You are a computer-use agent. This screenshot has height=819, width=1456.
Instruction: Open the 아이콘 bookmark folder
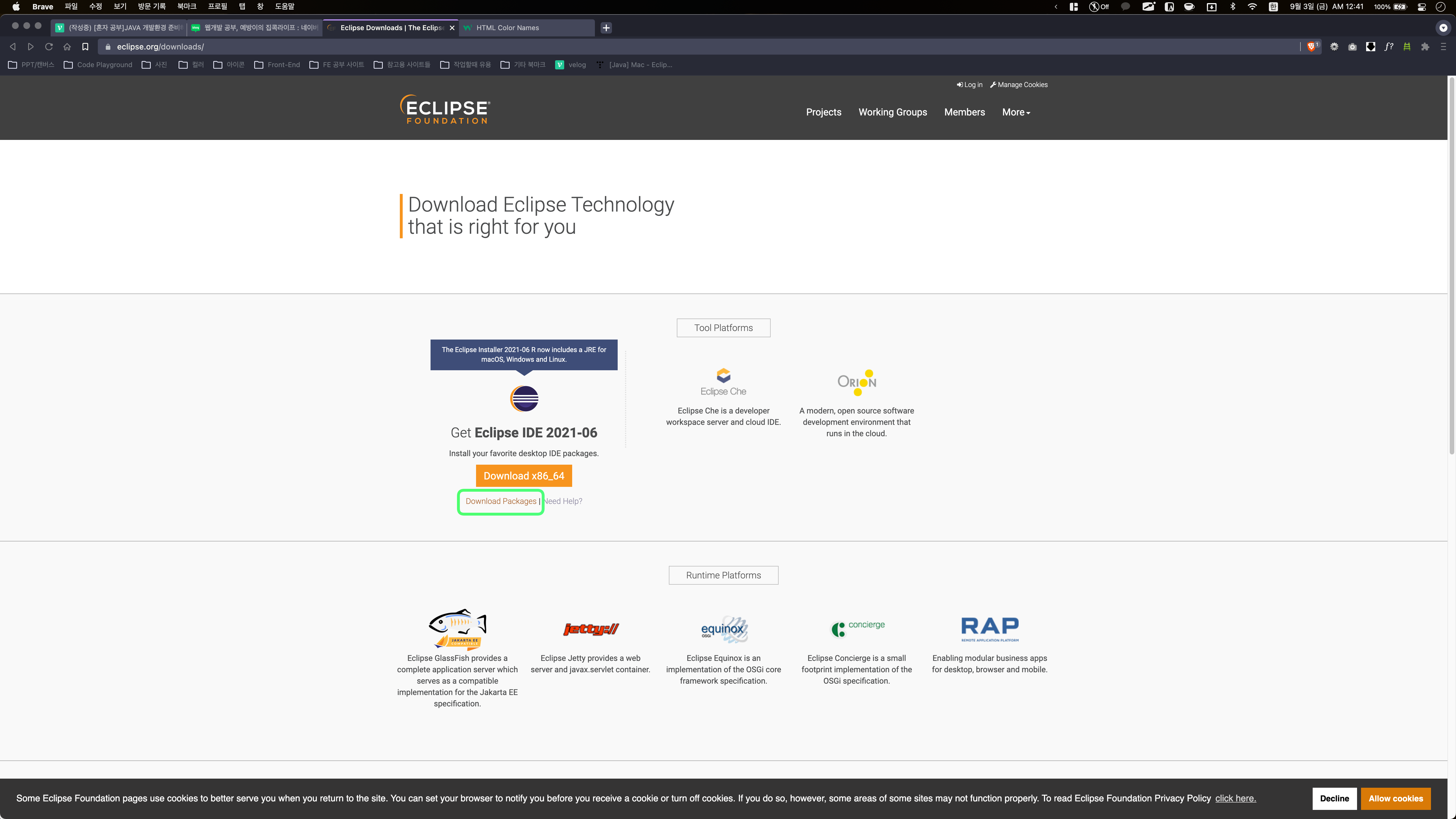coord(229,65)
